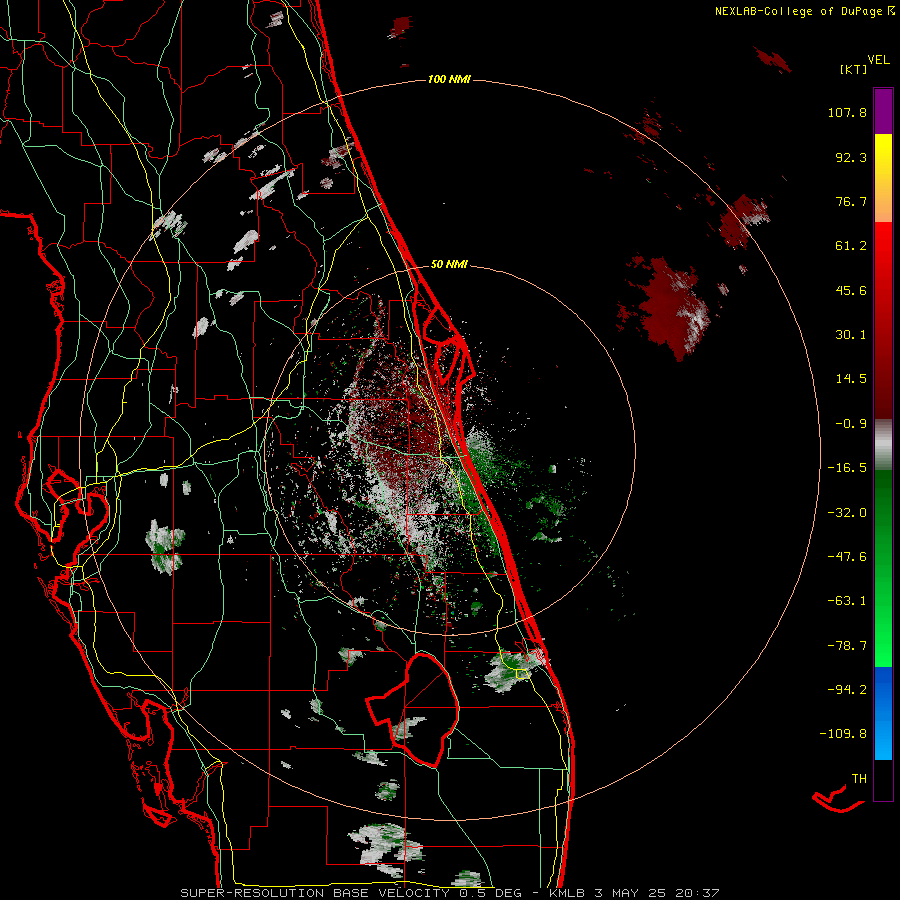
Task: Select the 14.5 legend value
Action: [x=851, y=379]
